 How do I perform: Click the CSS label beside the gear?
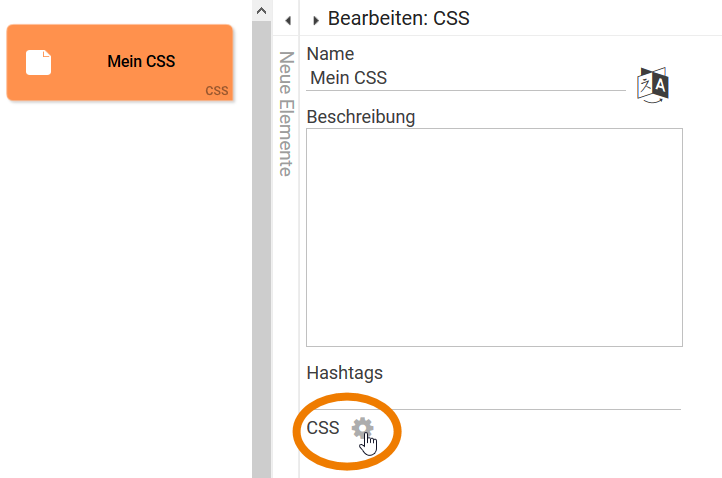[x=323, y=428]
